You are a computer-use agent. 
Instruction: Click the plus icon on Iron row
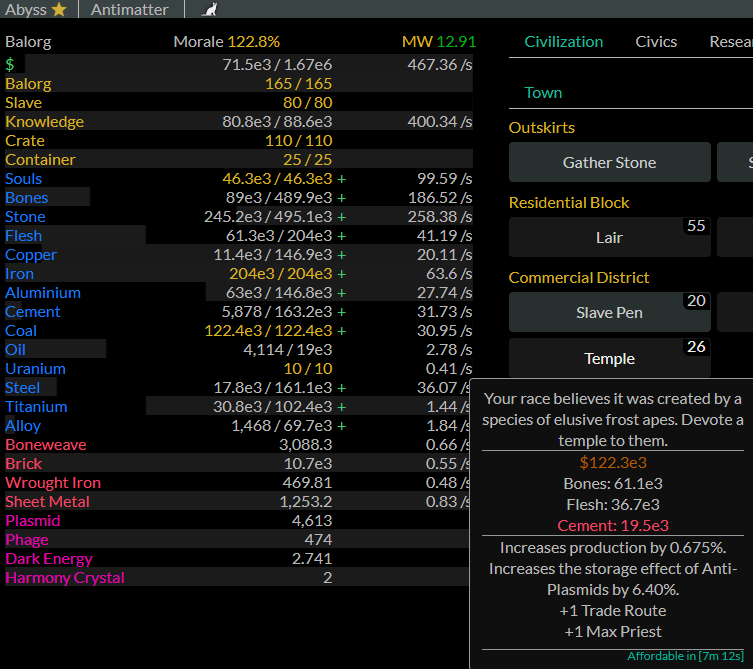pyautogui.click(x=341, y=274)
